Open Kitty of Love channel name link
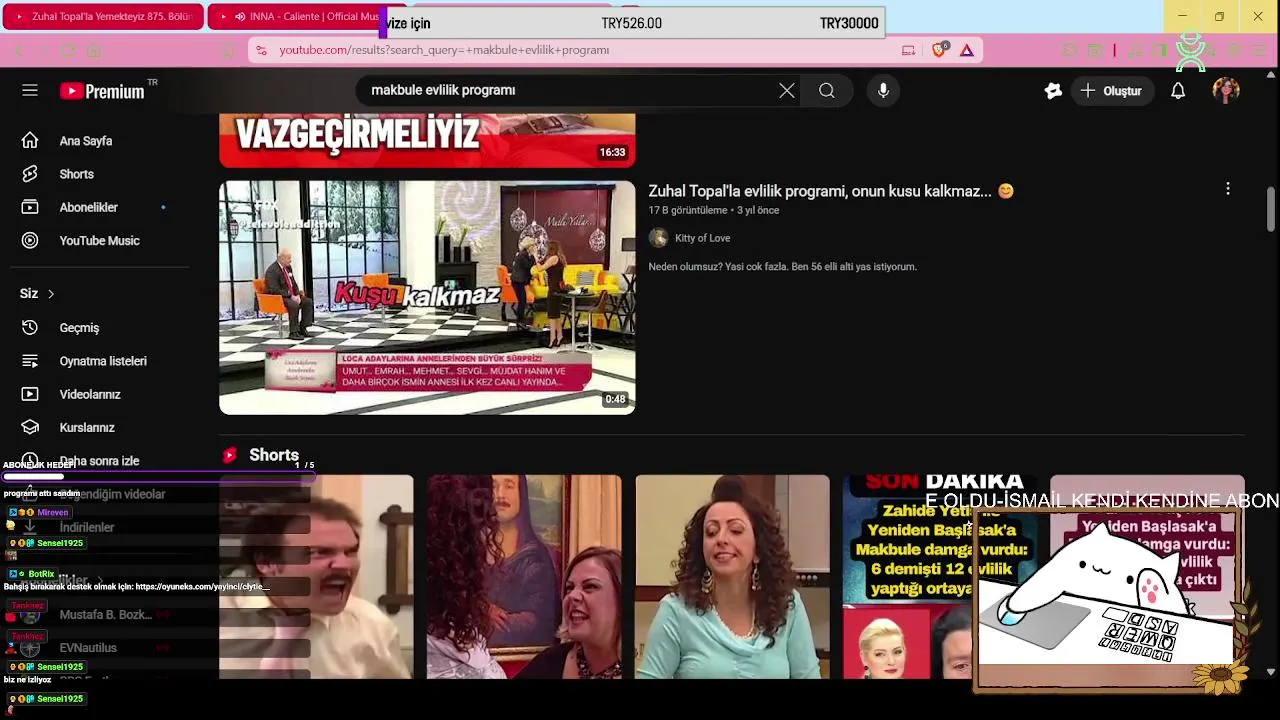This screenshot has height=720, width=1280. point(702,238)
